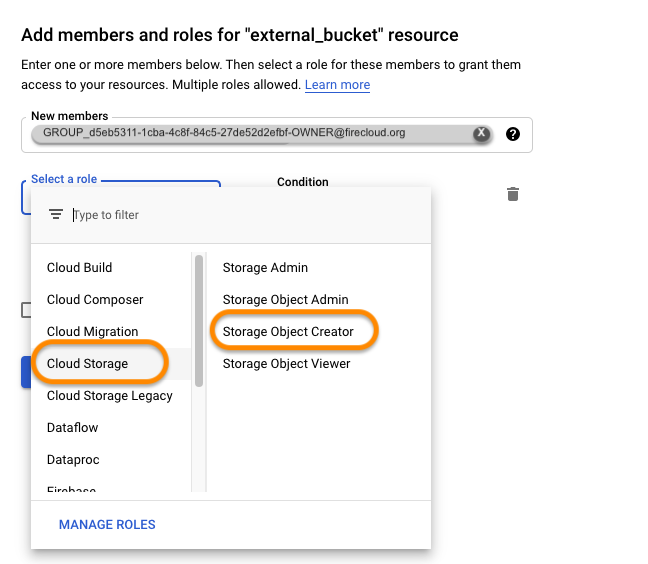Open the Learn more link

coord(337,85)
